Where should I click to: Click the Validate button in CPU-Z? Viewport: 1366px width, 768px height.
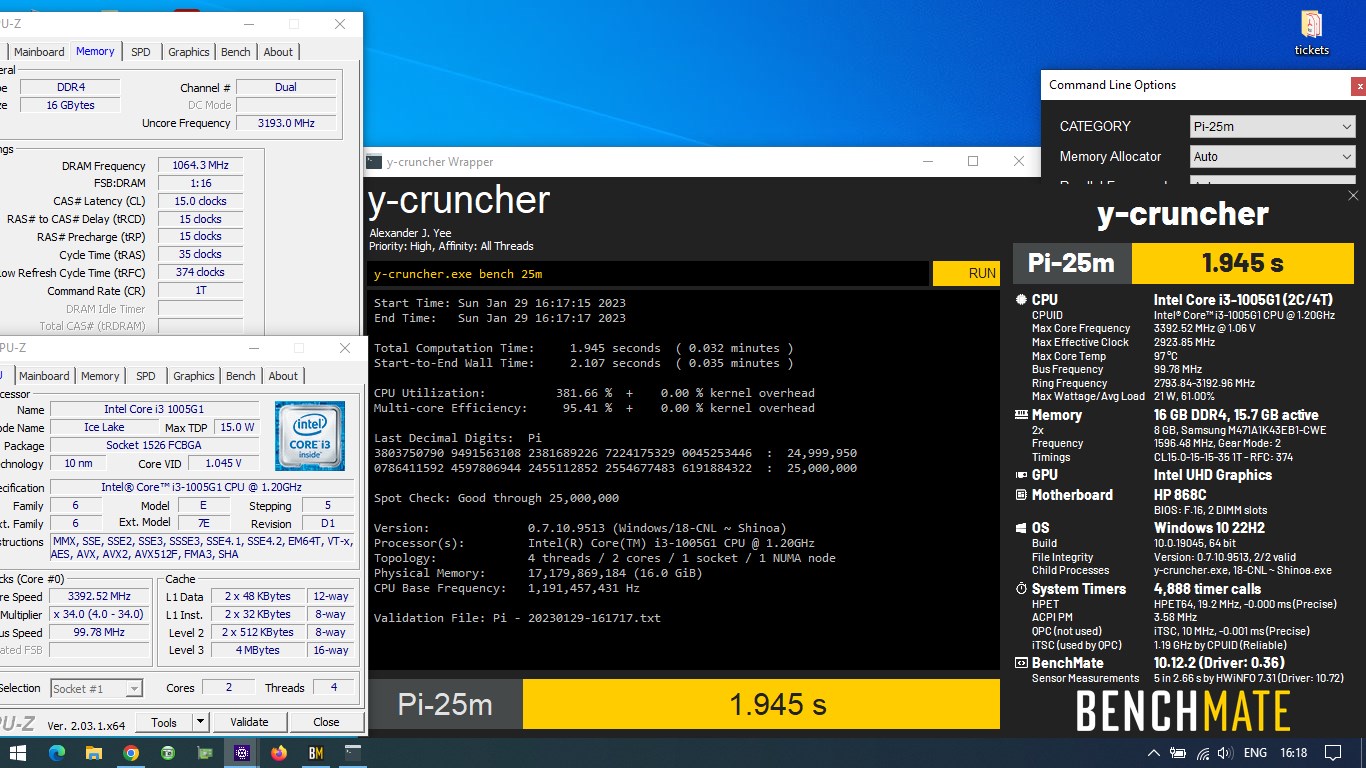[249, 722]
